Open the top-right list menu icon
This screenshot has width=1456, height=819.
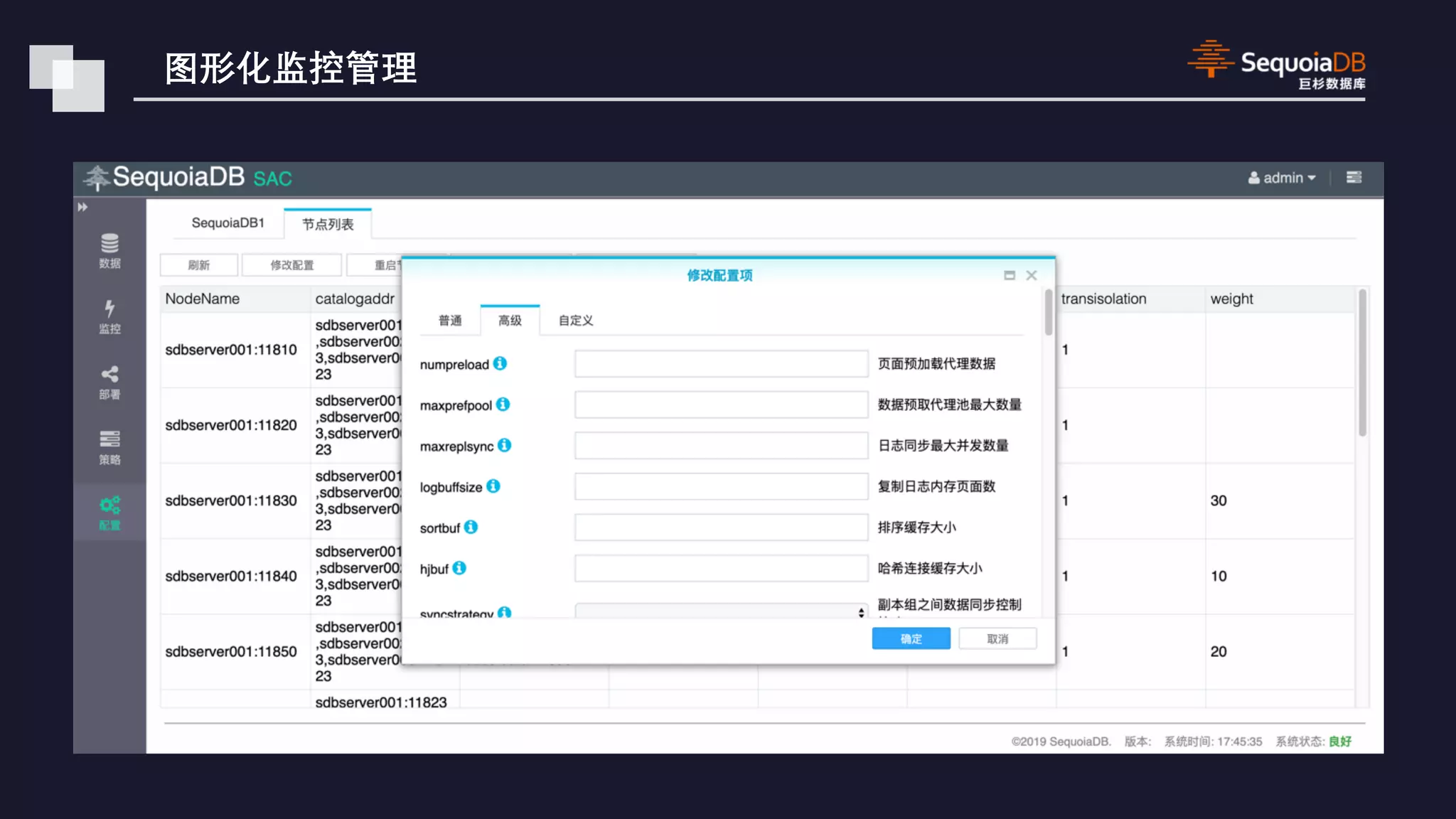1354,177
